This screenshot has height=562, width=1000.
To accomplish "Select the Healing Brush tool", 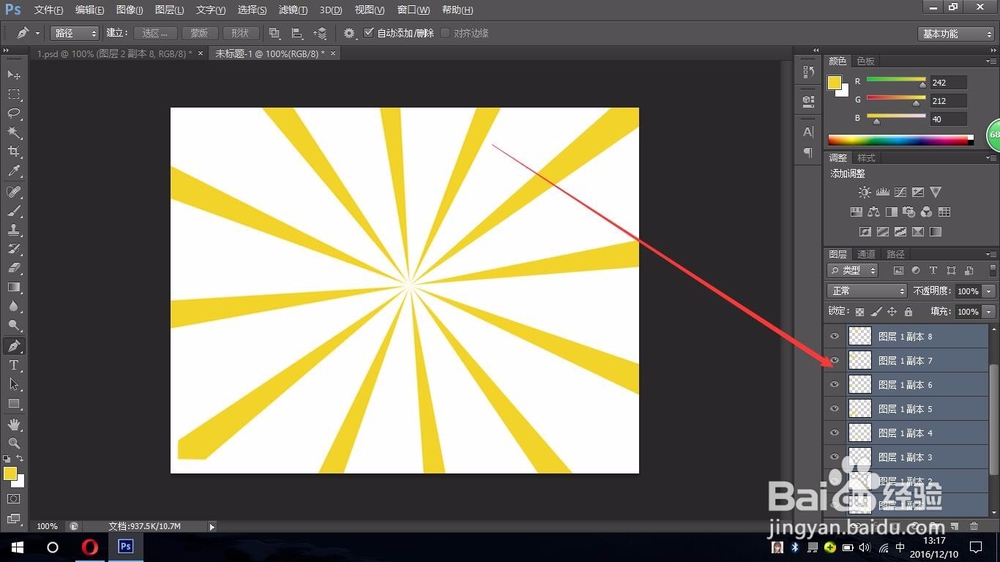I will pos(13,191).
